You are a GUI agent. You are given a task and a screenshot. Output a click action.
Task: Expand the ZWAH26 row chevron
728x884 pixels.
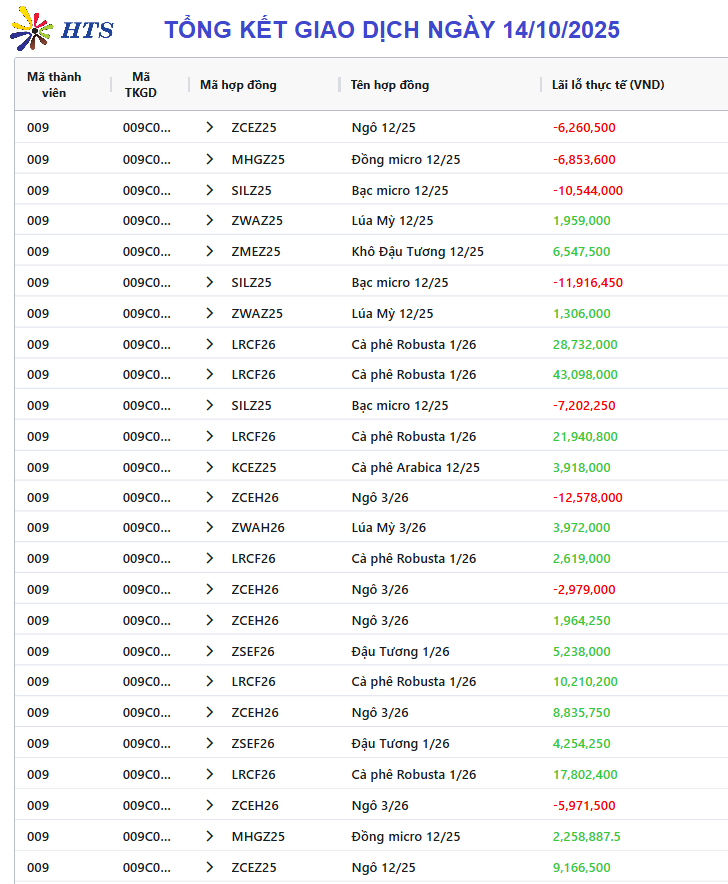pyautogui.click(x=209, y=528)
